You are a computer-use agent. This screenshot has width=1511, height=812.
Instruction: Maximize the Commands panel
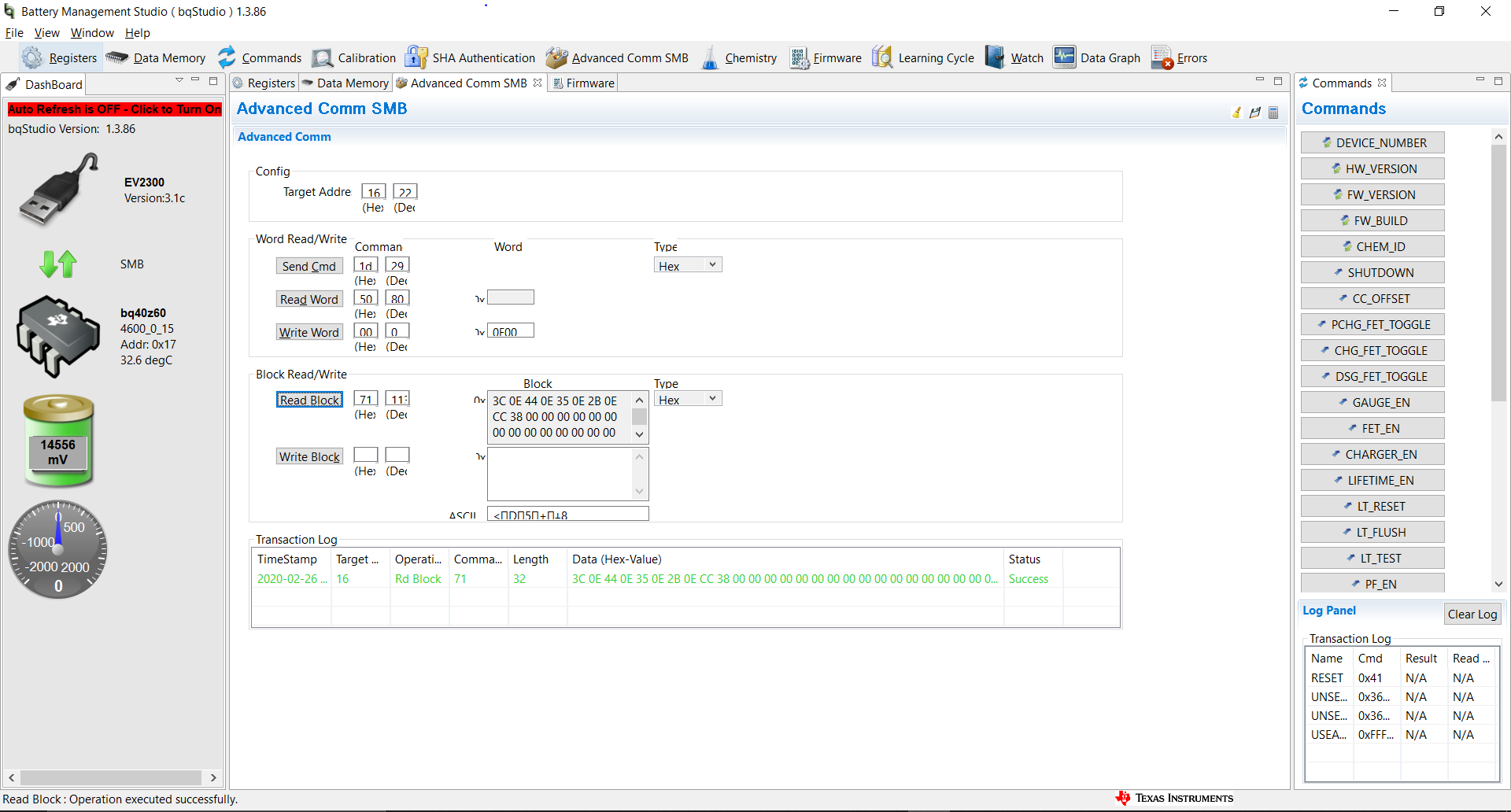tap(1498, 80)
